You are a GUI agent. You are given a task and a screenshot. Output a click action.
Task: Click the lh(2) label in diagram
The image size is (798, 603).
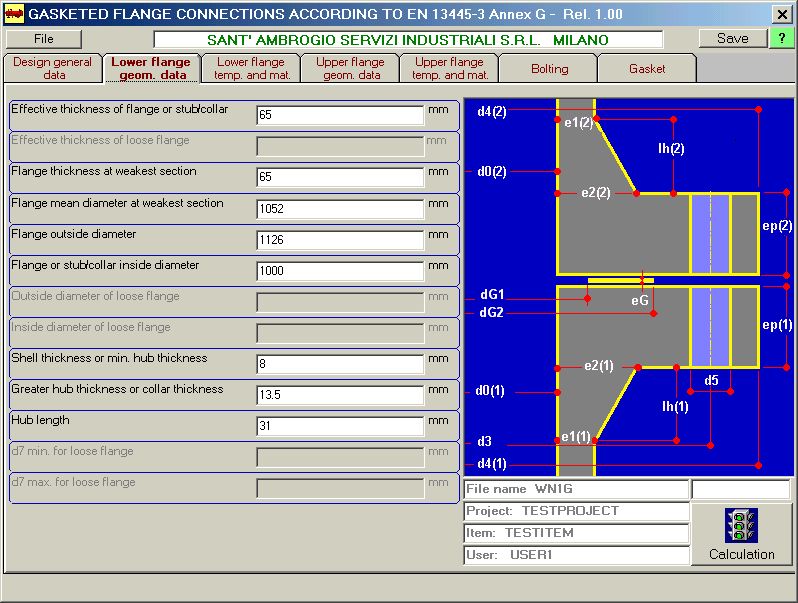pos(671,149)
